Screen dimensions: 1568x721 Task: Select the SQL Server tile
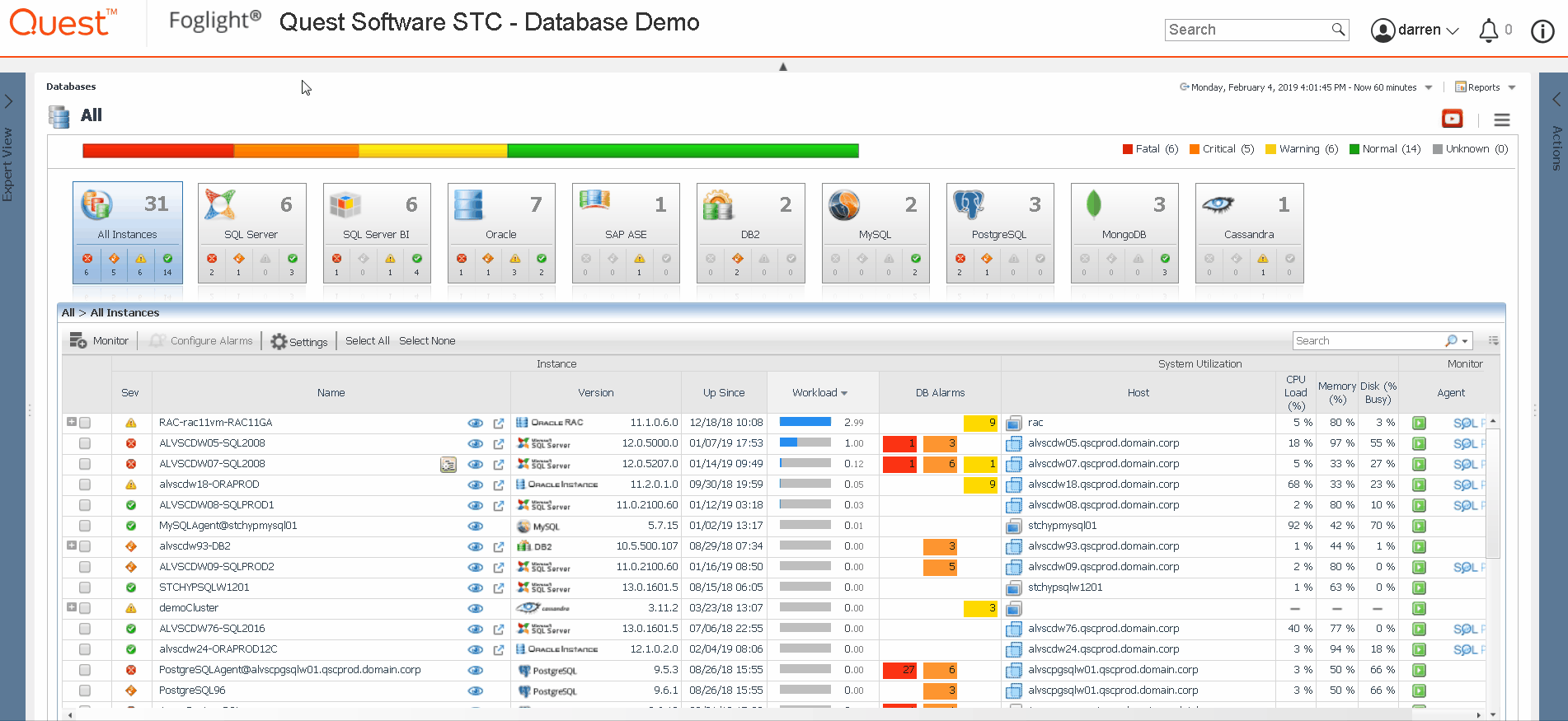click(252, 232)
